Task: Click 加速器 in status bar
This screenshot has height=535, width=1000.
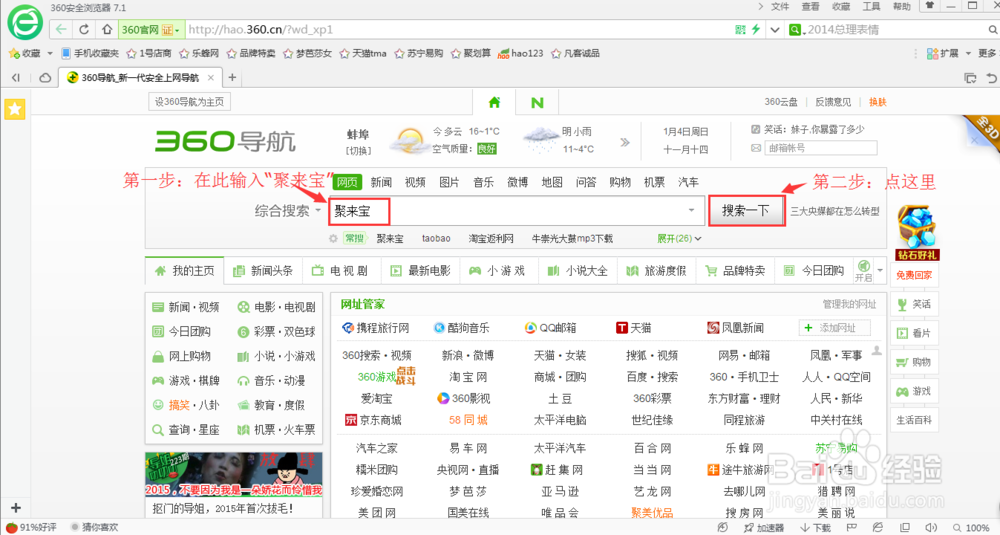Action: pos(764,528)
